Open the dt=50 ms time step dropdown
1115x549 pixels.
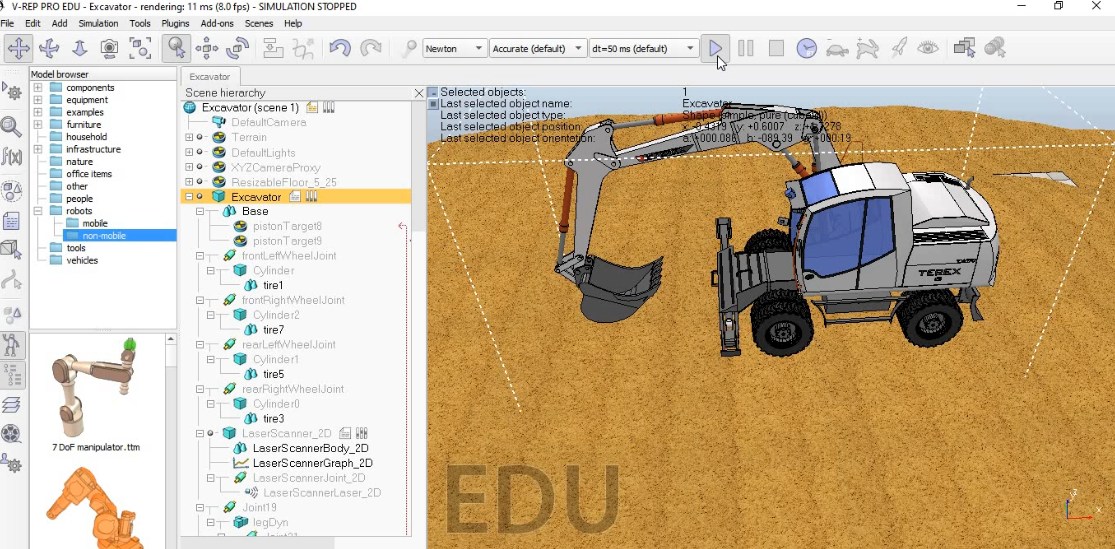tap(643, 48)
